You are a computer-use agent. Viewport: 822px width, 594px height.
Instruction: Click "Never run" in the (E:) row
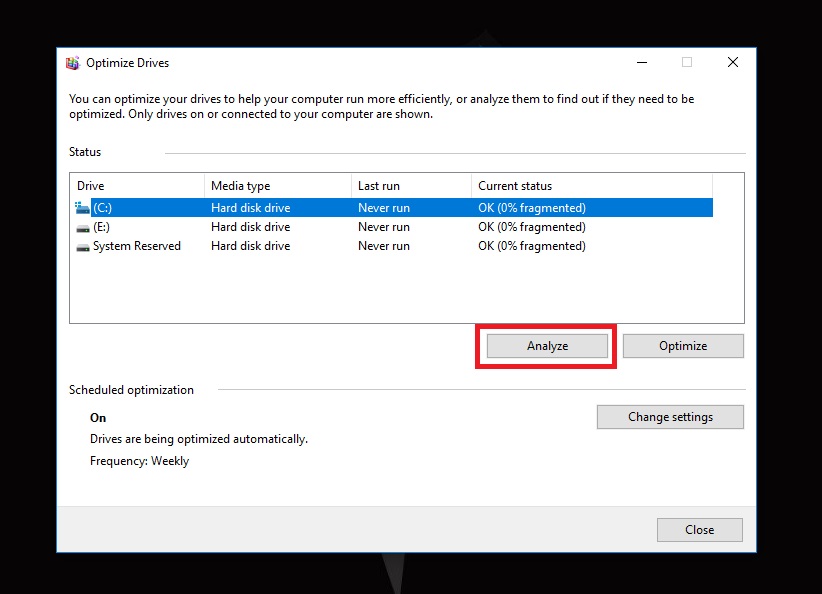coord(384,227)
